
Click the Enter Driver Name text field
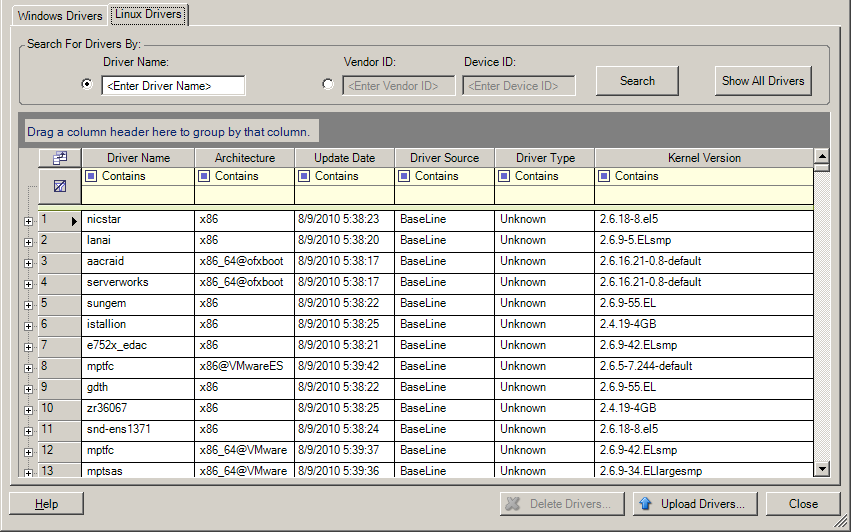[x=173, y=86]
